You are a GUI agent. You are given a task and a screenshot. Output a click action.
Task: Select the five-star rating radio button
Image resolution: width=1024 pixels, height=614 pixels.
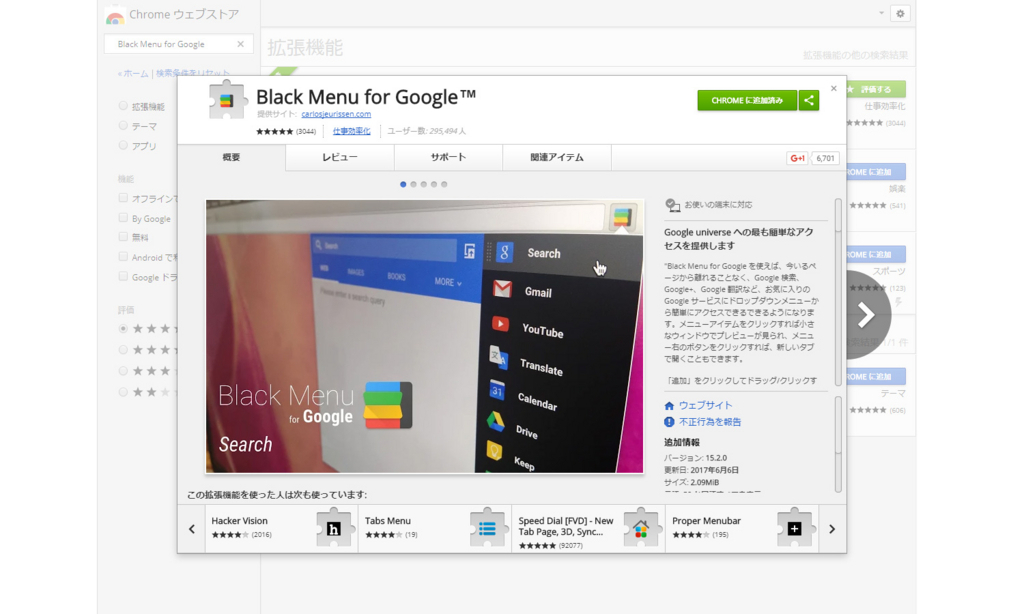tap(123, 329)
